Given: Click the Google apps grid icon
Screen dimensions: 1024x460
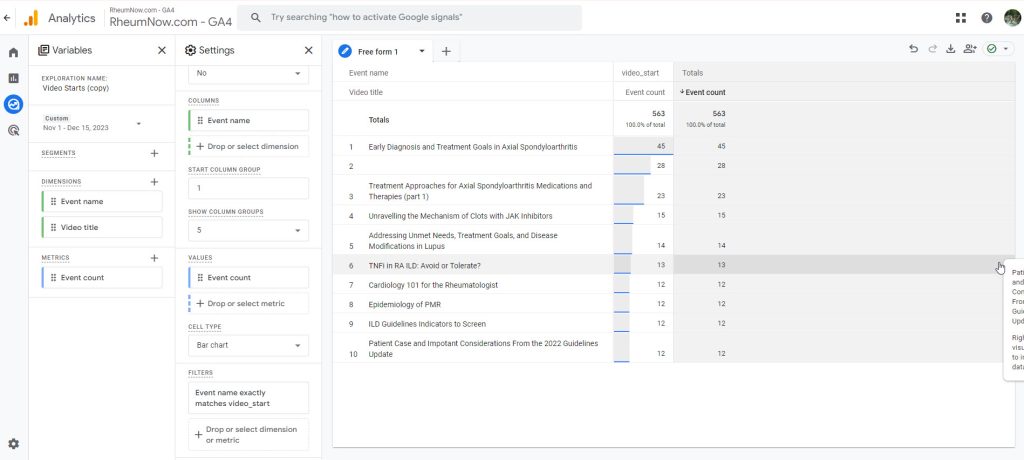Looking at the screenshot, I should (x=961, y=18).
